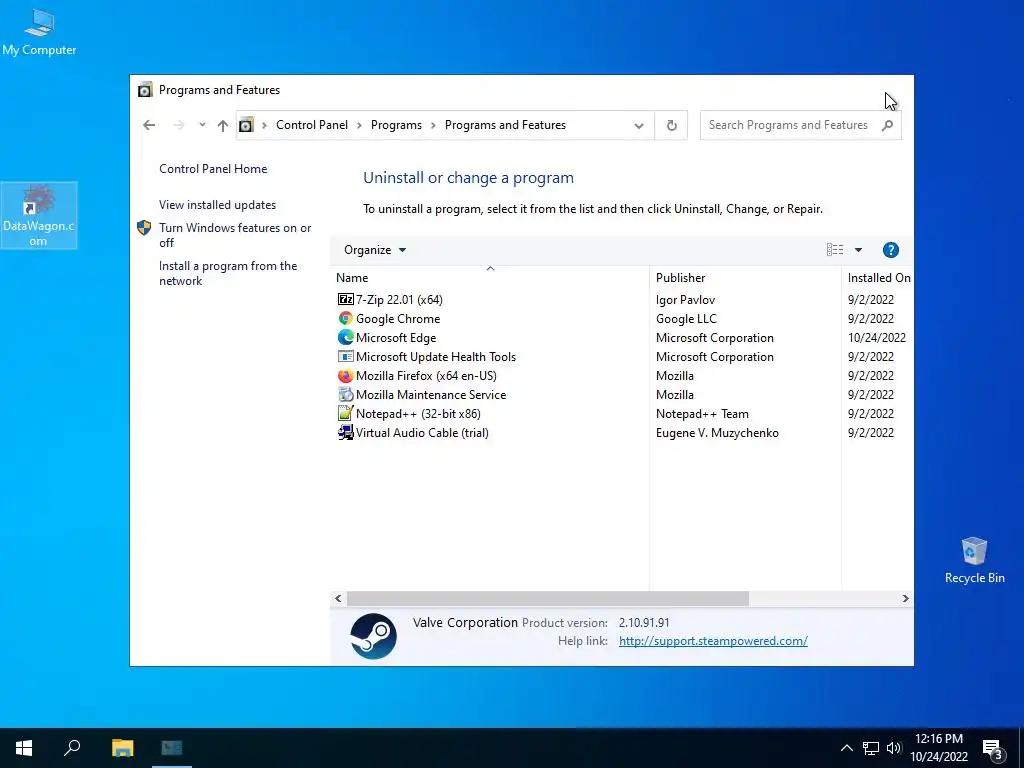Click the Programs breadcrumb
The width and height of the screenshot is (1024, 768).
click(x=396, y=125)
